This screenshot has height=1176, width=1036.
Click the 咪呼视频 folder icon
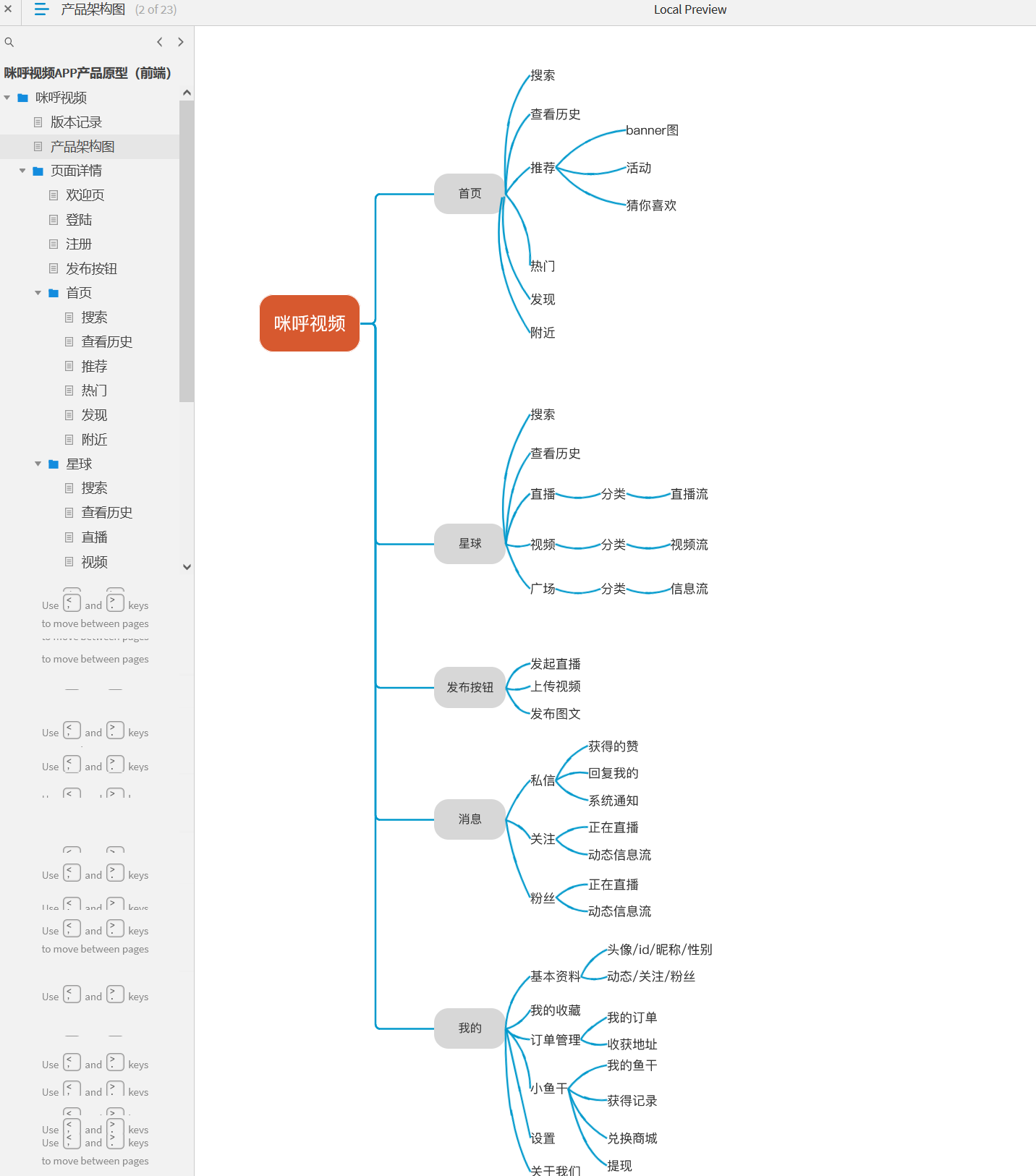(22, 98)
